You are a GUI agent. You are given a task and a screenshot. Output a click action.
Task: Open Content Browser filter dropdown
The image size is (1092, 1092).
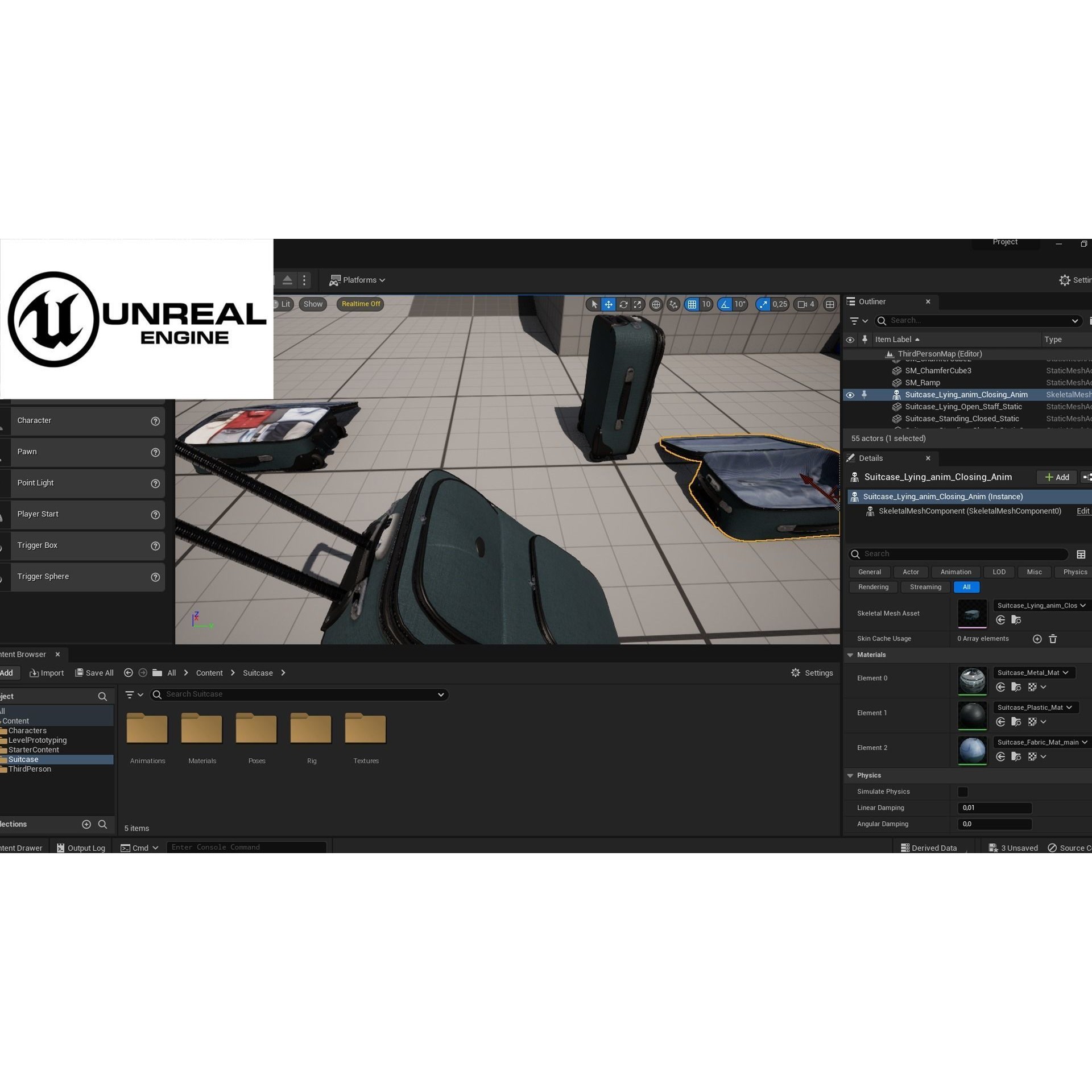(x=134, y=694)
